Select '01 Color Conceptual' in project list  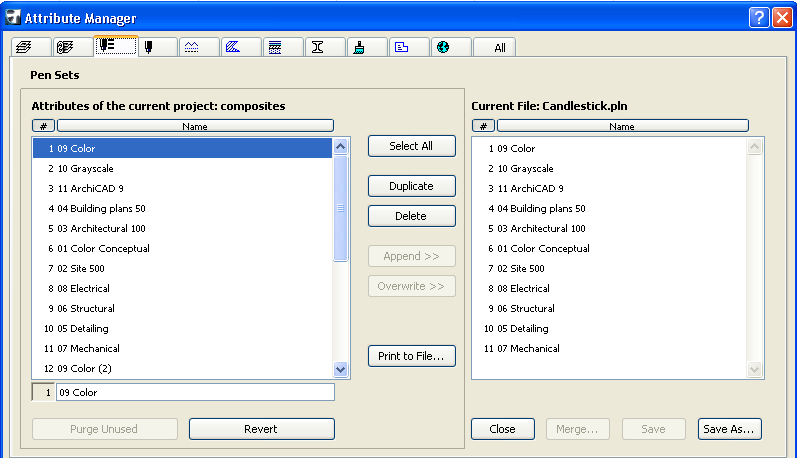pos(182,249)
